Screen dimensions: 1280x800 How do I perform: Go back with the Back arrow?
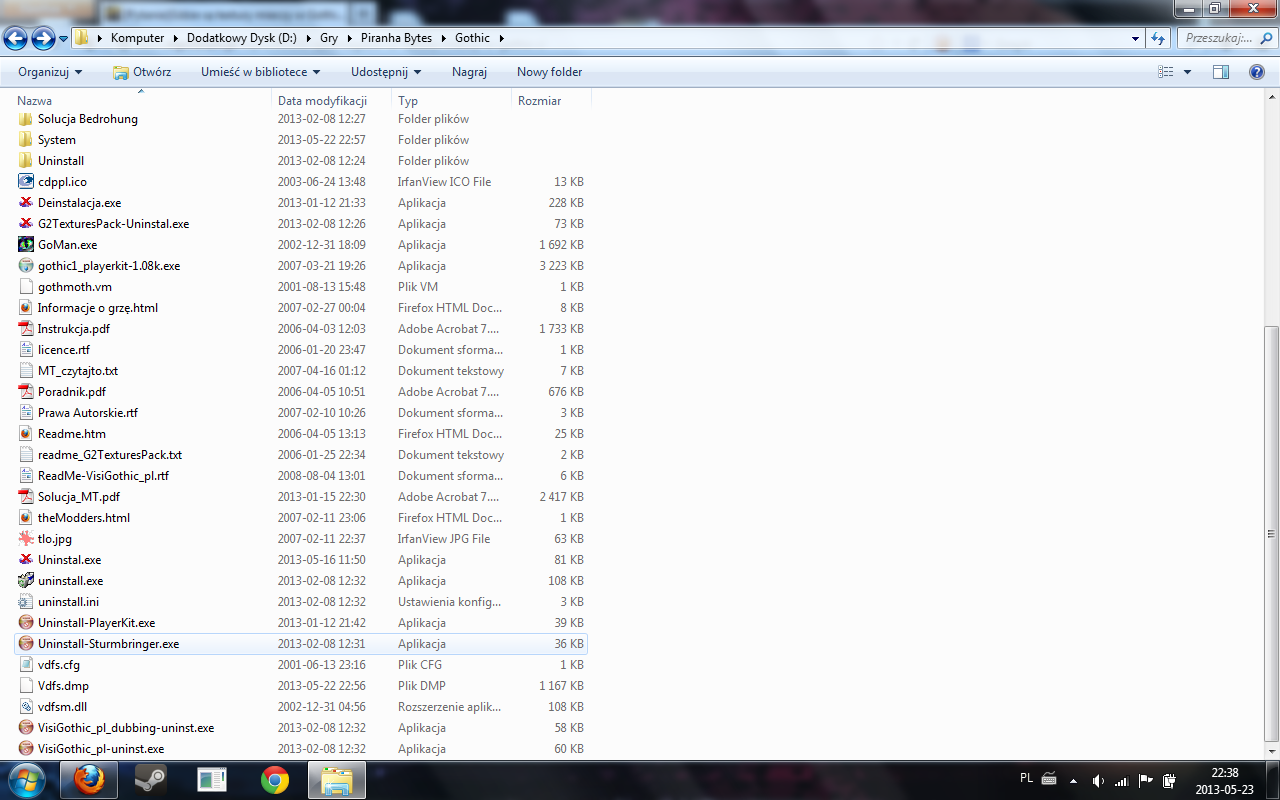tap(16, 38)
